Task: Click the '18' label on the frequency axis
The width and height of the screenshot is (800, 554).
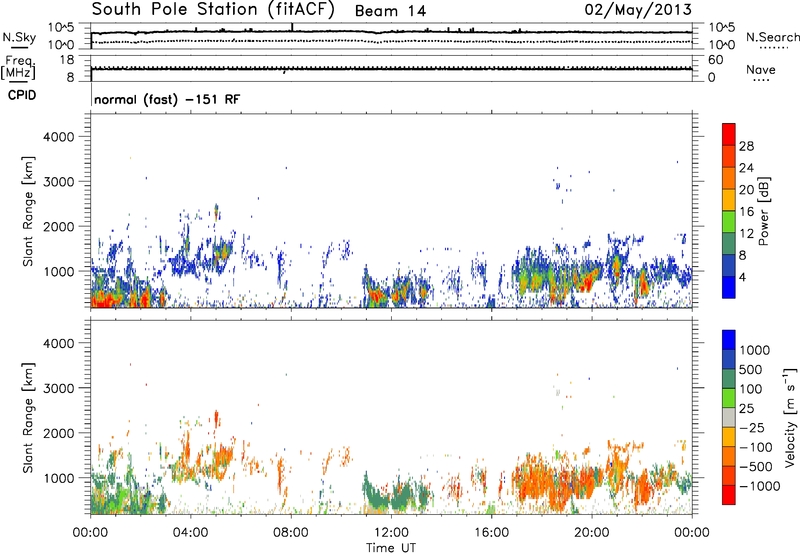Action: [67, 60]
